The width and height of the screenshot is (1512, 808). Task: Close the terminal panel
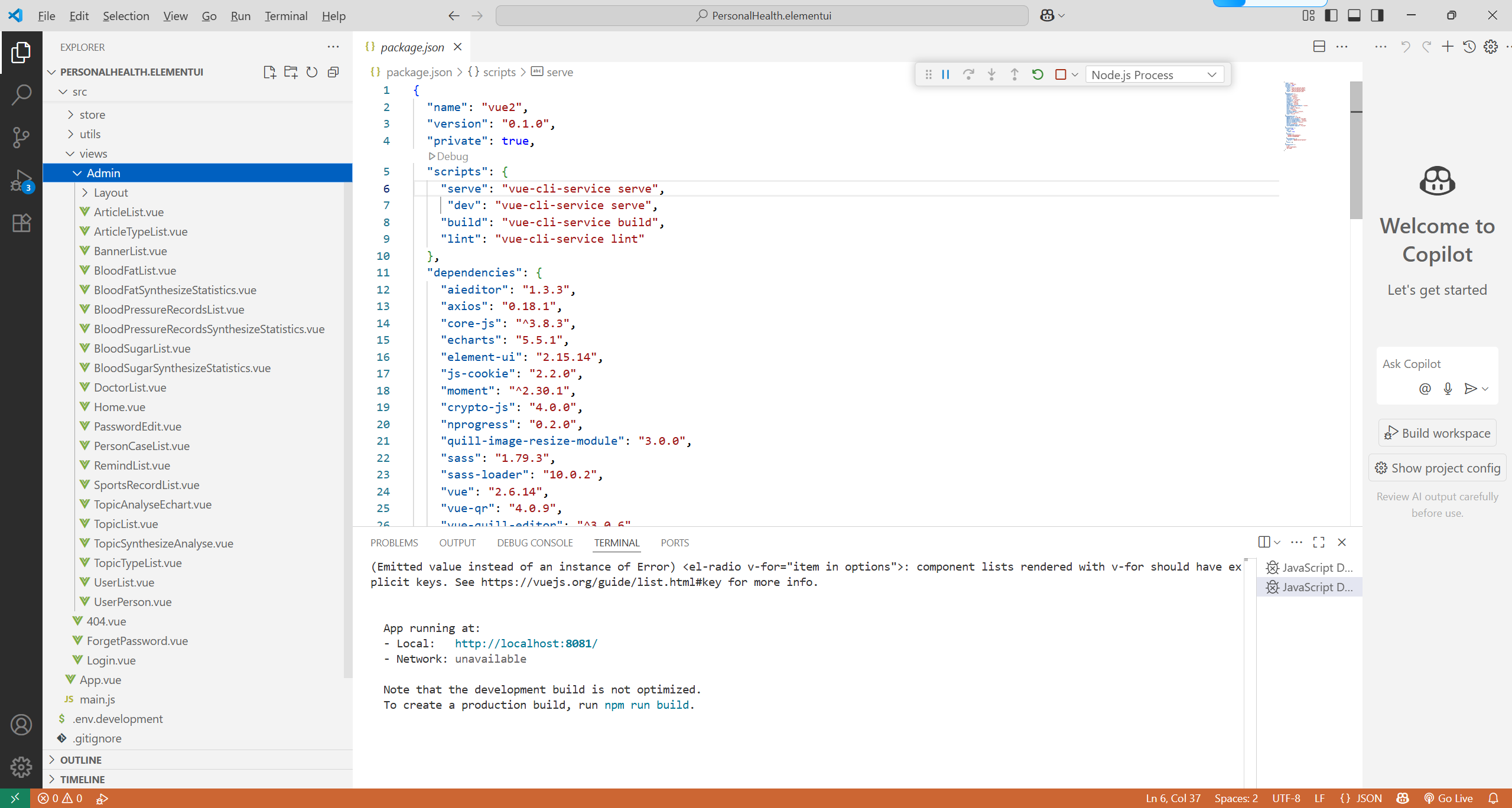(x=1342, y=542)
